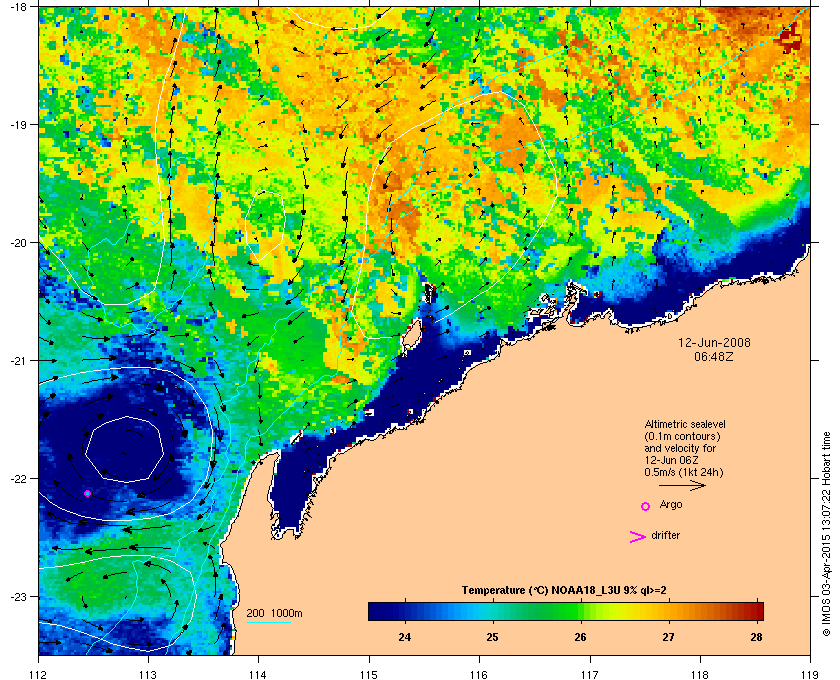This screenshot has width=840, height=680.
Task: Click the longitude axis label 113
Action: click(148, 675)
